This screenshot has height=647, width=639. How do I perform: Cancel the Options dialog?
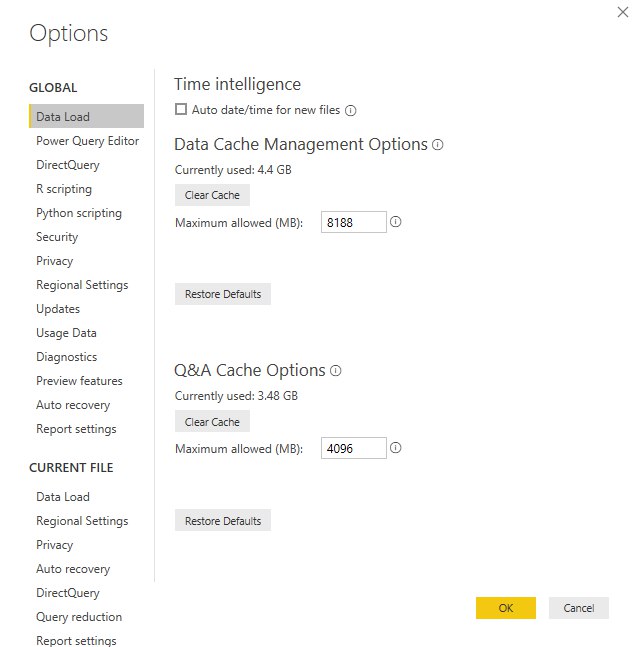[579, 608]
